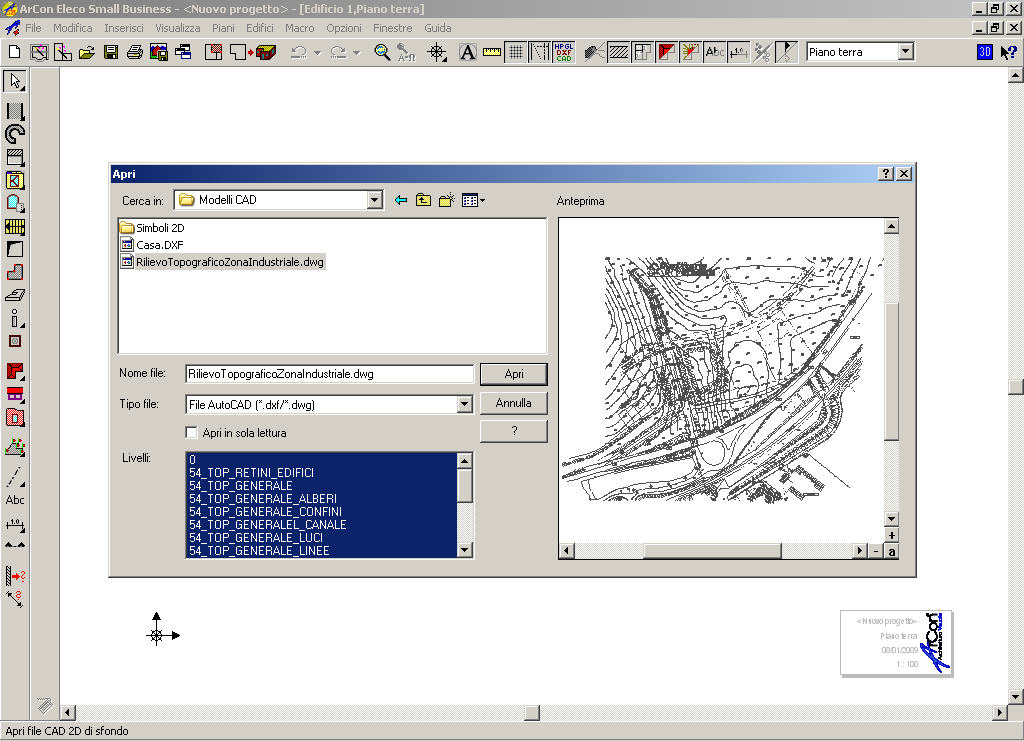Click the Livelli list down scroll arrow
The width and height of the screenshot is (1024, 741).
pos(464,550)
